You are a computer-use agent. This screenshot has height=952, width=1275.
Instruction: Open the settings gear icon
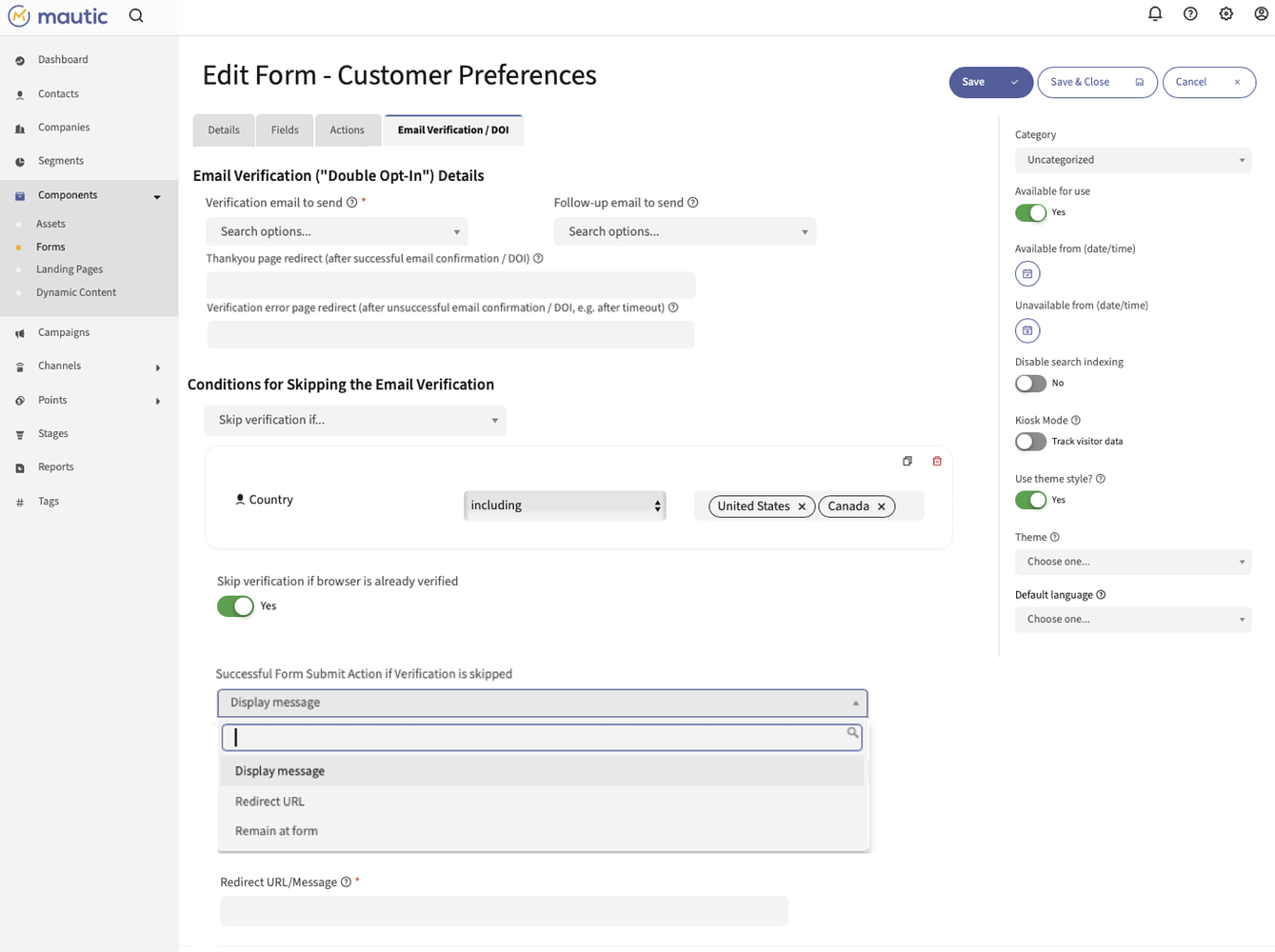coord(1225,14)
